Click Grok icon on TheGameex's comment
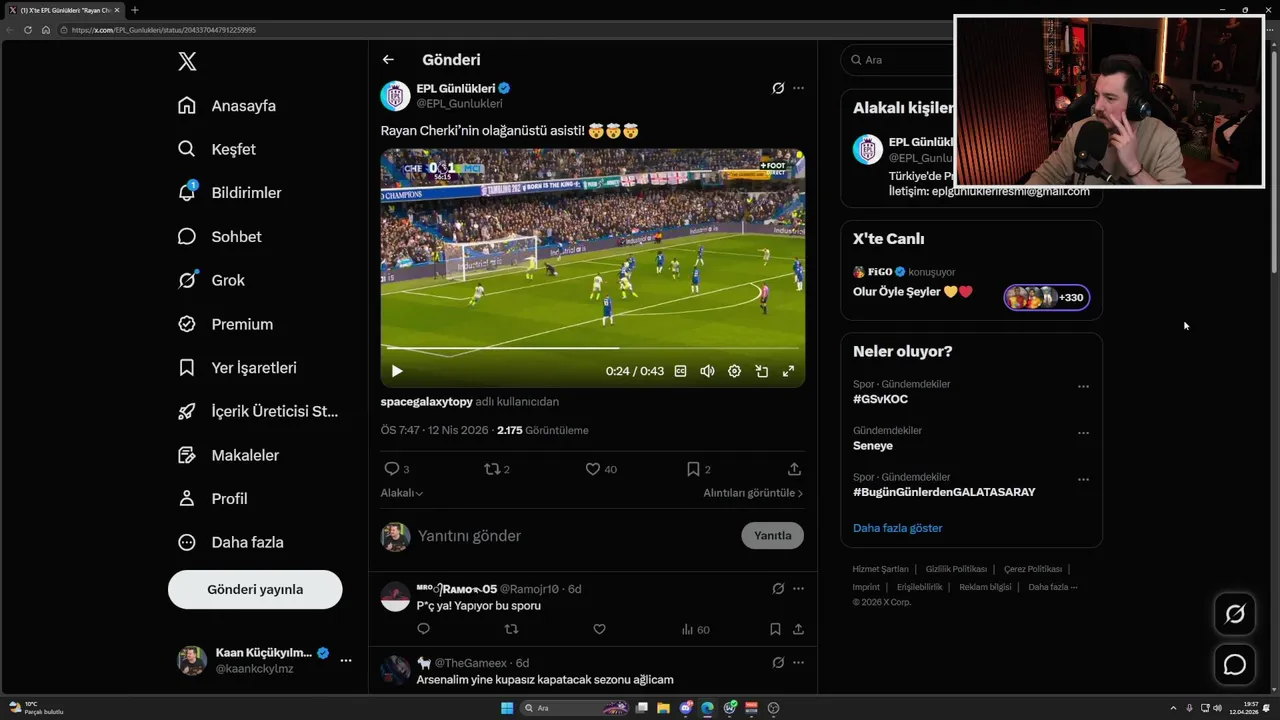 pyautogui.click(x=778, y=662)
